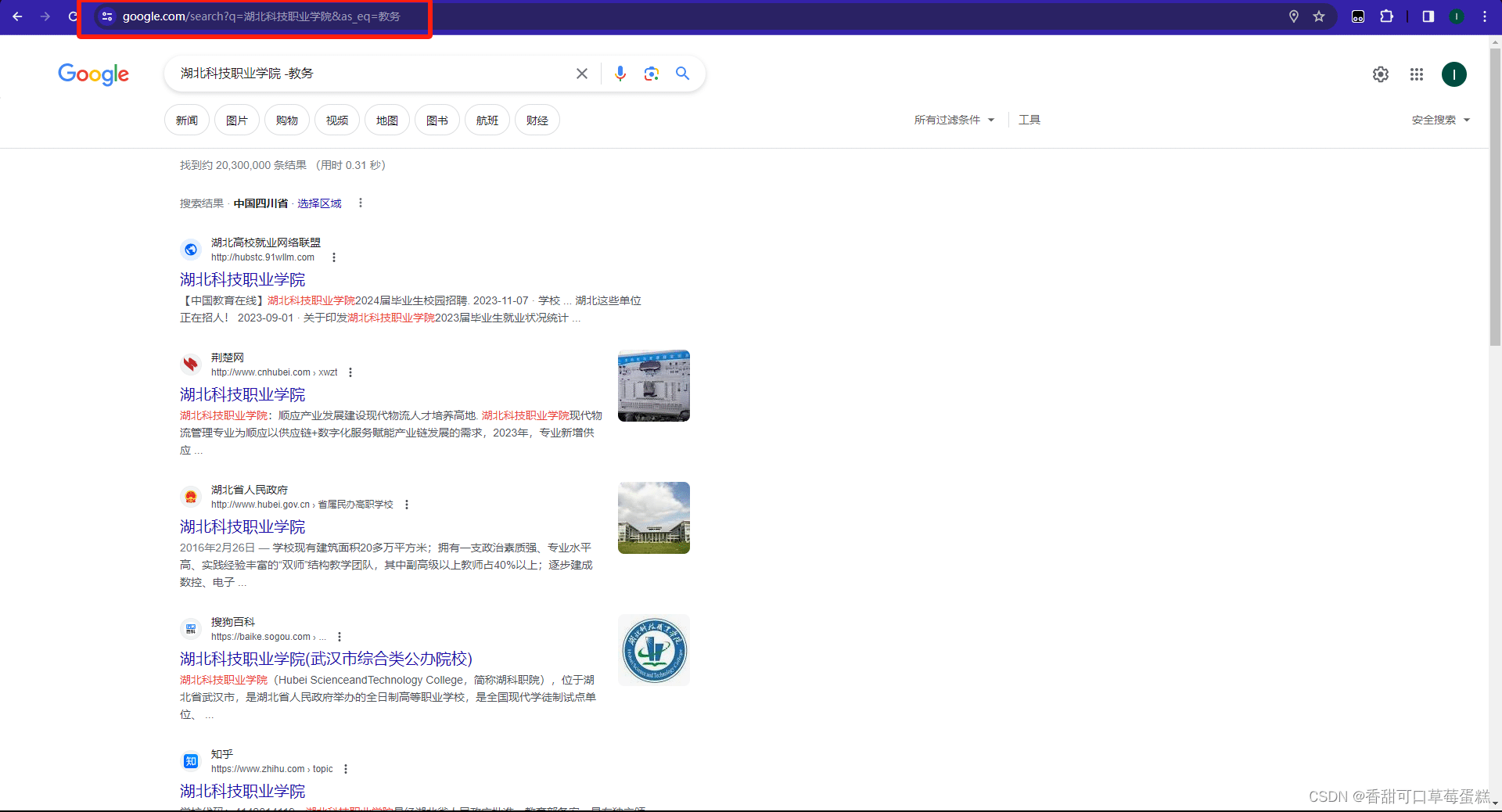
Task: Open site information icon in address bar
Action: (107, 16)
